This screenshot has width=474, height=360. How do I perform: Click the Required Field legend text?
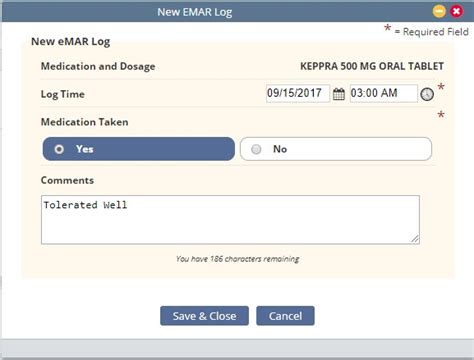[x=432, y=32]
